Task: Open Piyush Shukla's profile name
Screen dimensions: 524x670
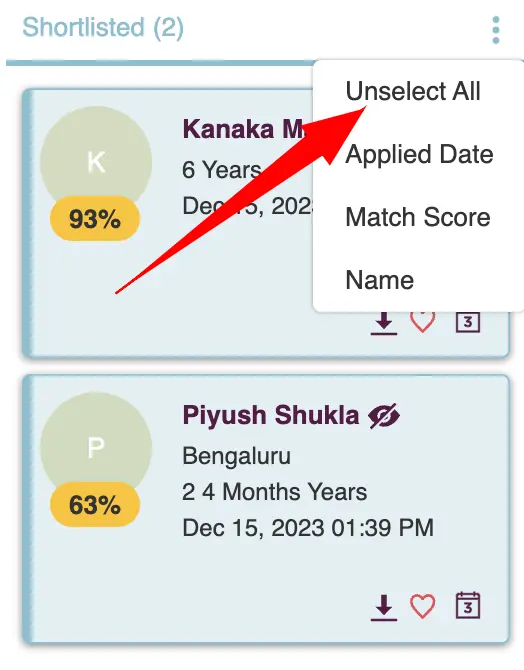Action: point(271,415)
